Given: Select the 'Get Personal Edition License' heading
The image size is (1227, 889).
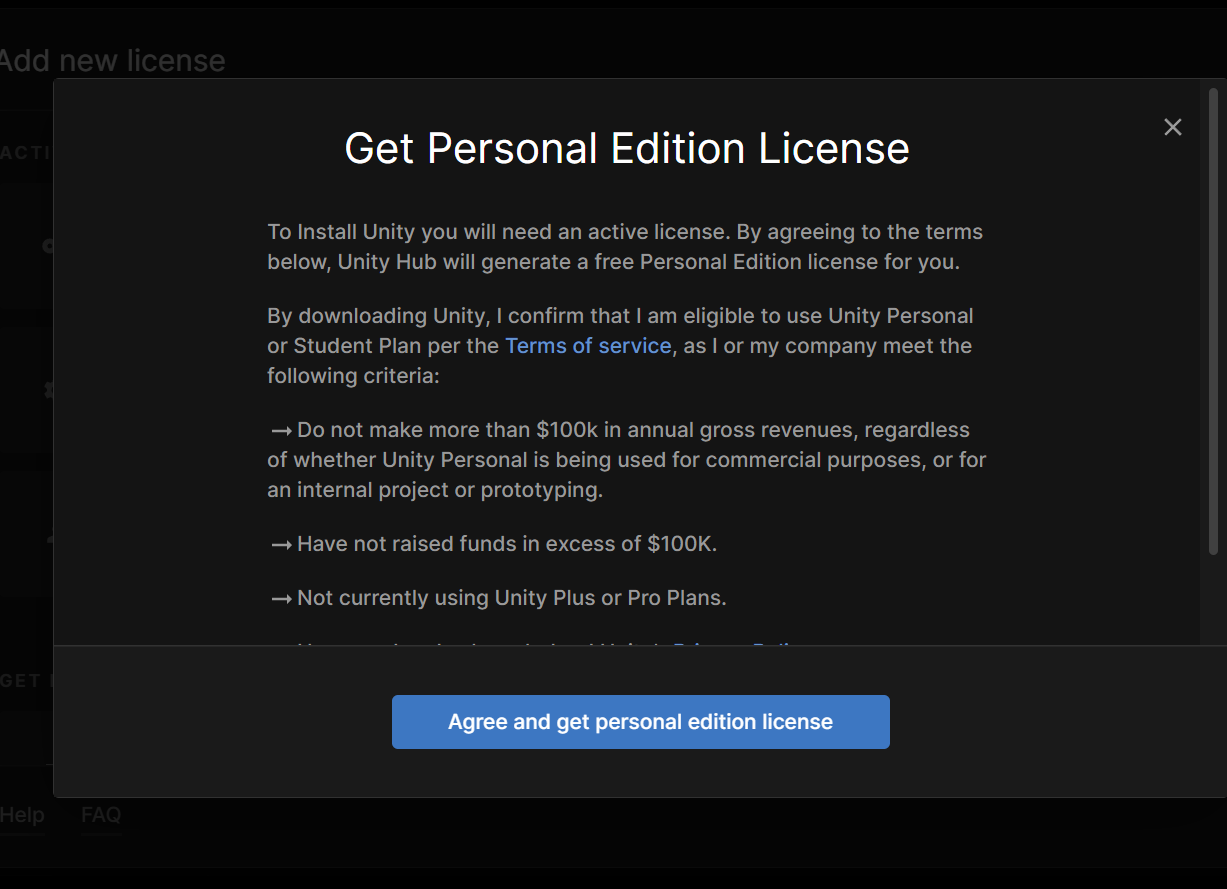Looking at the screenshot, I should point(627,149).
